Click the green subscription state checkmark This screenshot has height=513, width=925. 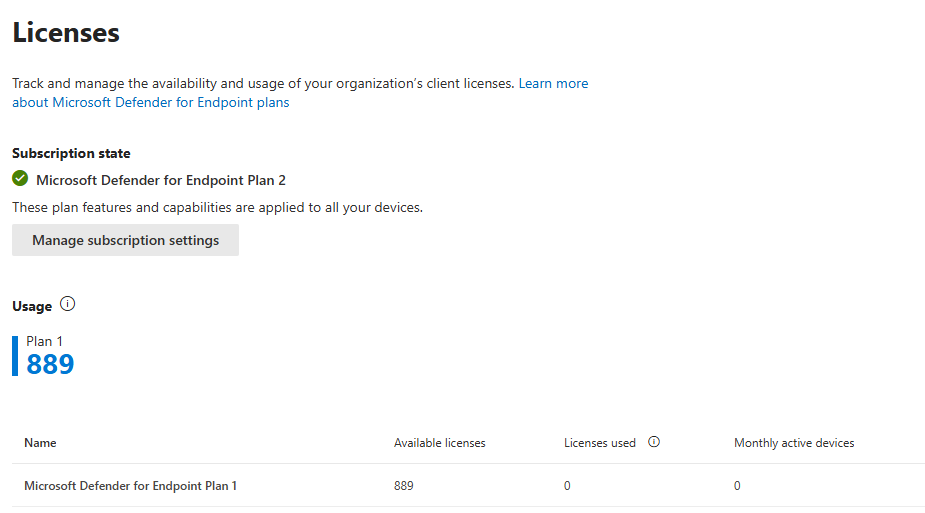pyautogui.click(x=20, y=179)
